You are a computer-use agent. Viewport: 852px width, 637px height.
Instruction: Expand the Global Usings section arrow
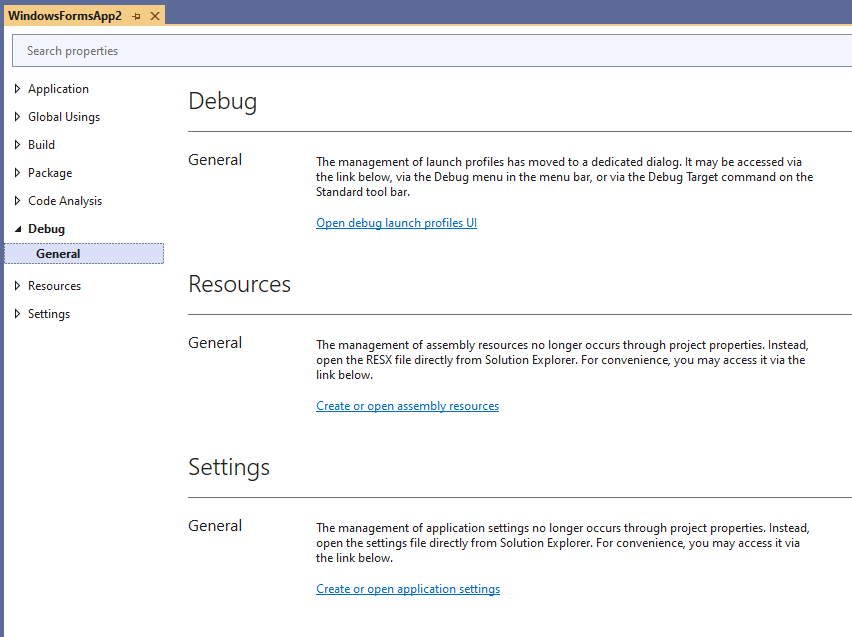click(x=17, y=117)
